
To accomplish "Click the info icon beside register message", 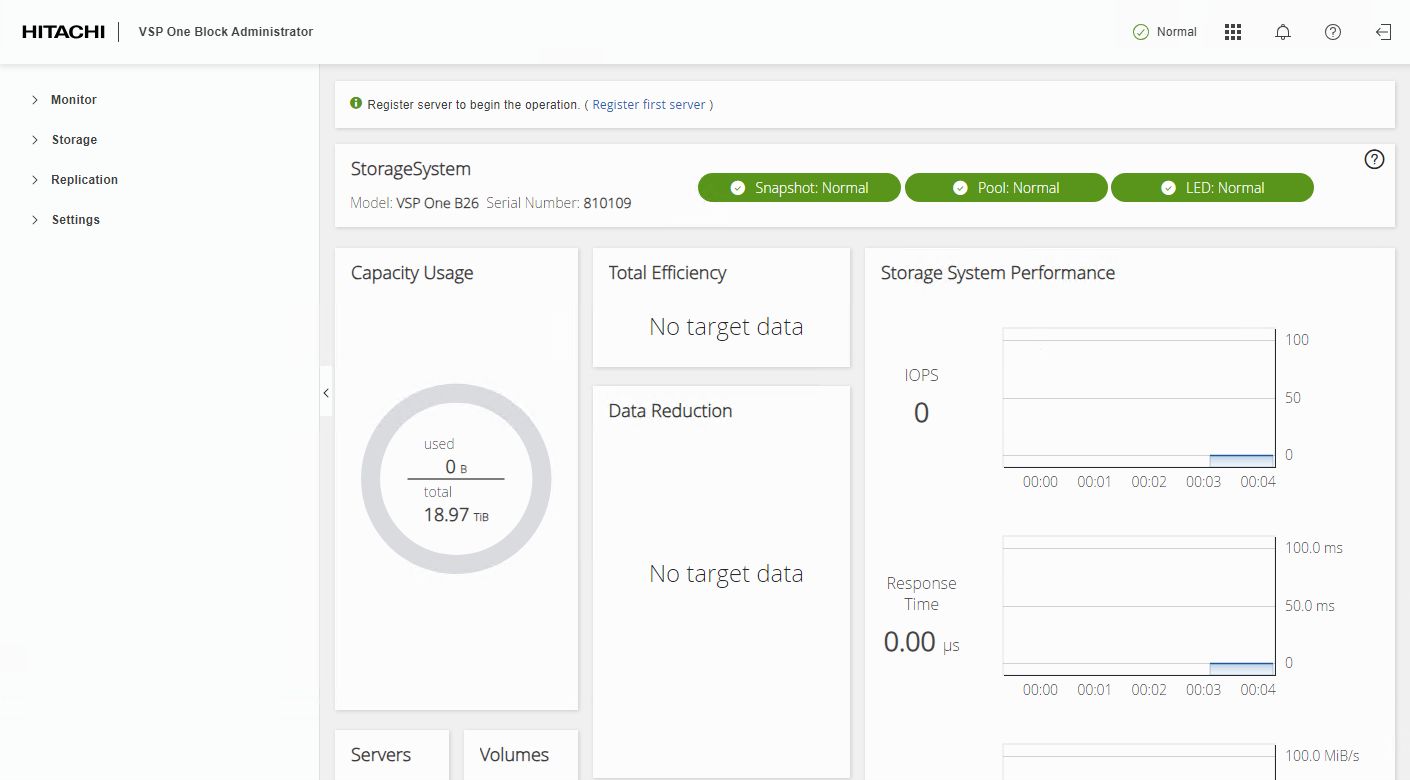I will 356,104.
